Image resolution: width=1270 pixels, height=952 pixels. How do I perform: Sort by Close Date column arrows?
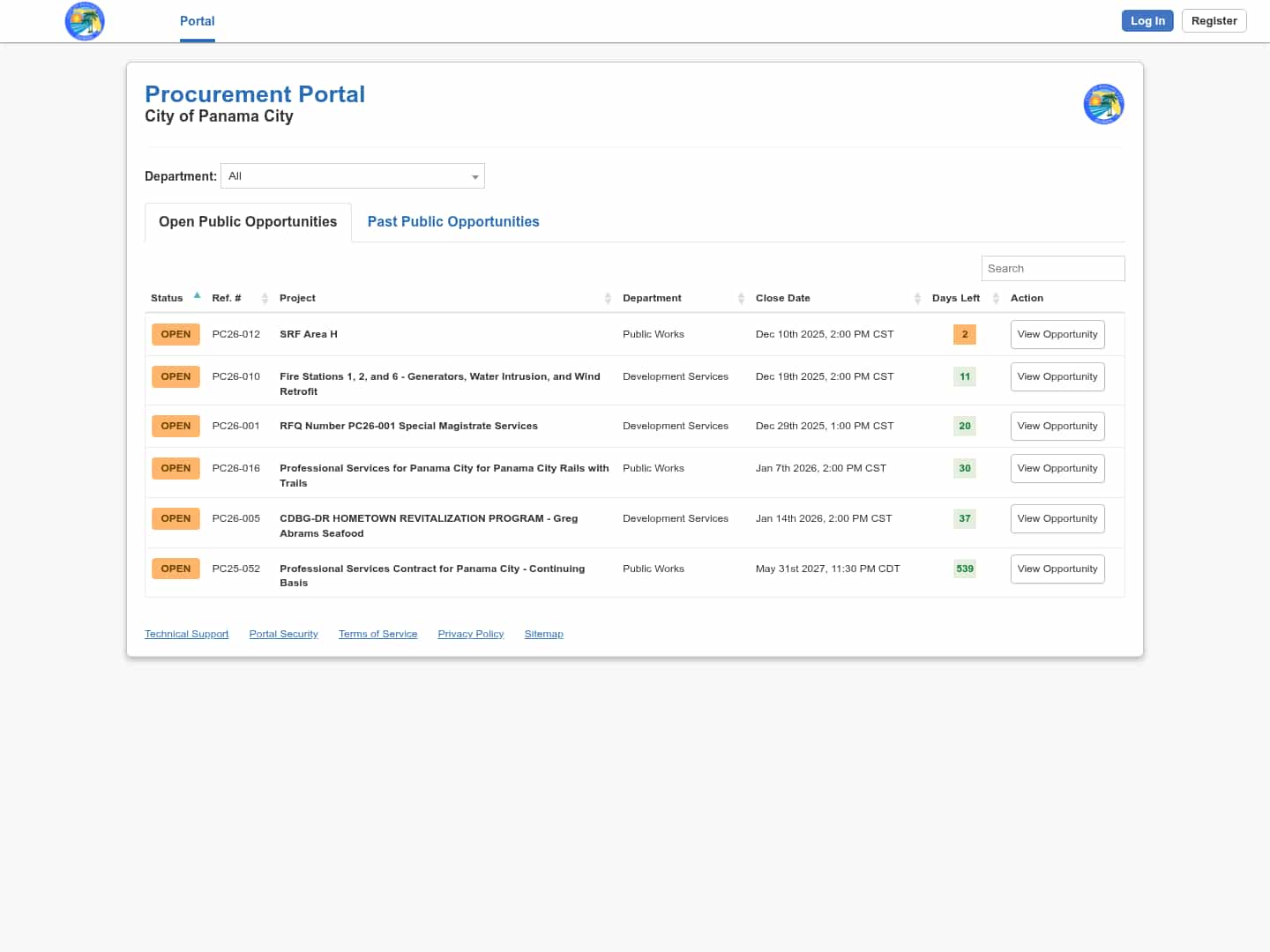(x=917, y=299)
